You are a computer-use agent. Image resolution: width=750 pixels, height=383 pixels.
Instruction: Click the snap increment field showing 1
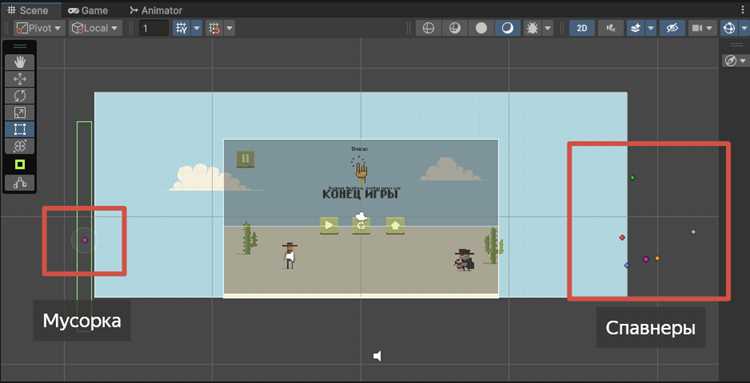[x=153, y=28]
